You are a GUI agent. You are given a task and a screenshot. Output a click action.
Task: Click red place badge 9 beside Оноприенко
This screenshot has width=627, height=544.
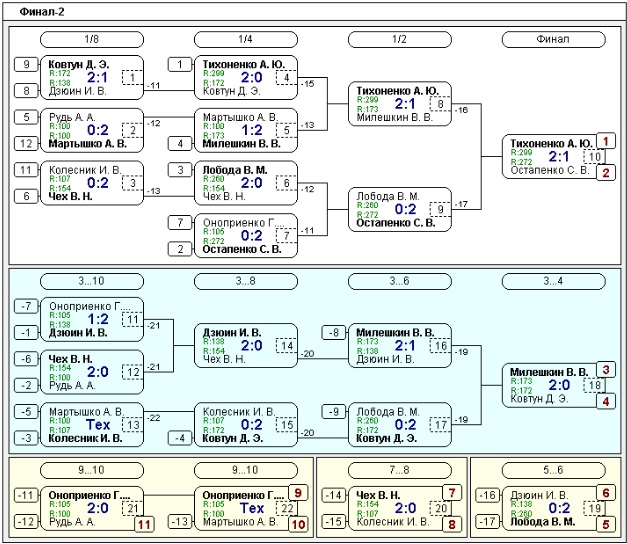(298, 493)
